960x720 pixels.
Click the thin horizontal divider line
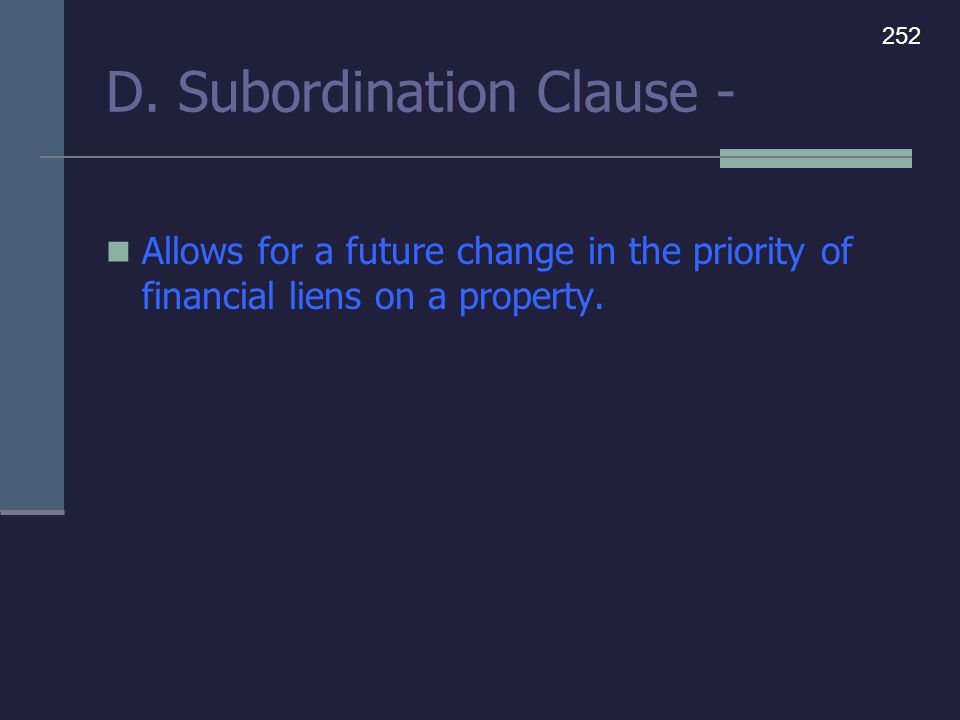(x=380, y=157)
